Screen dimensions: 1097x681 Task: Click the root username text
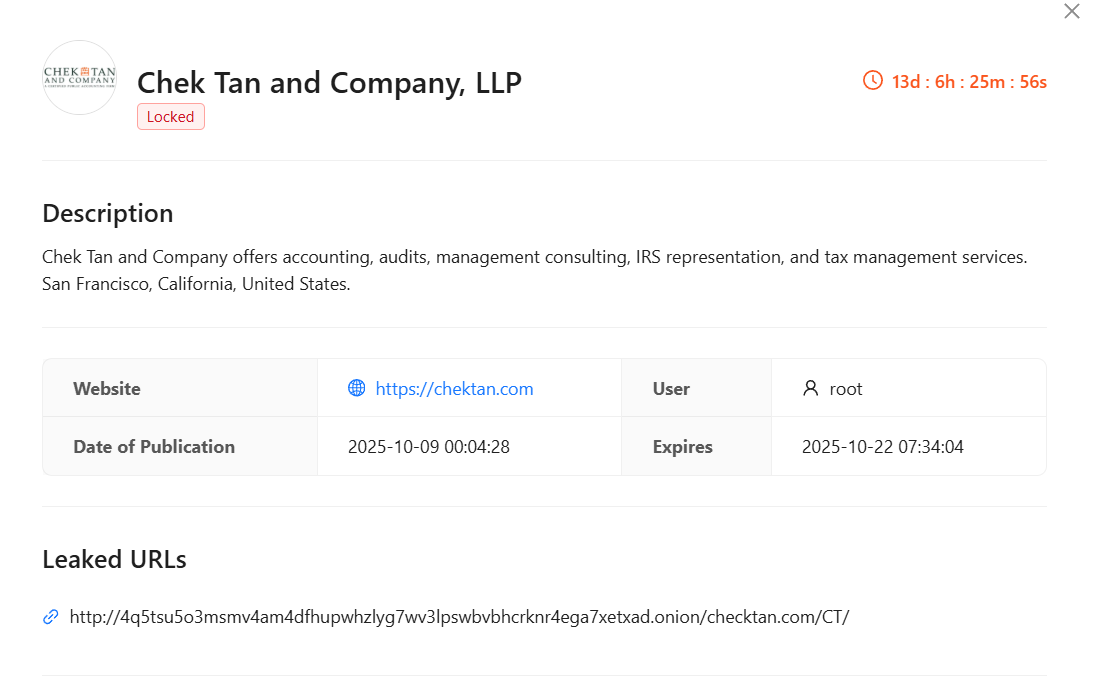(x=848, y=388)
